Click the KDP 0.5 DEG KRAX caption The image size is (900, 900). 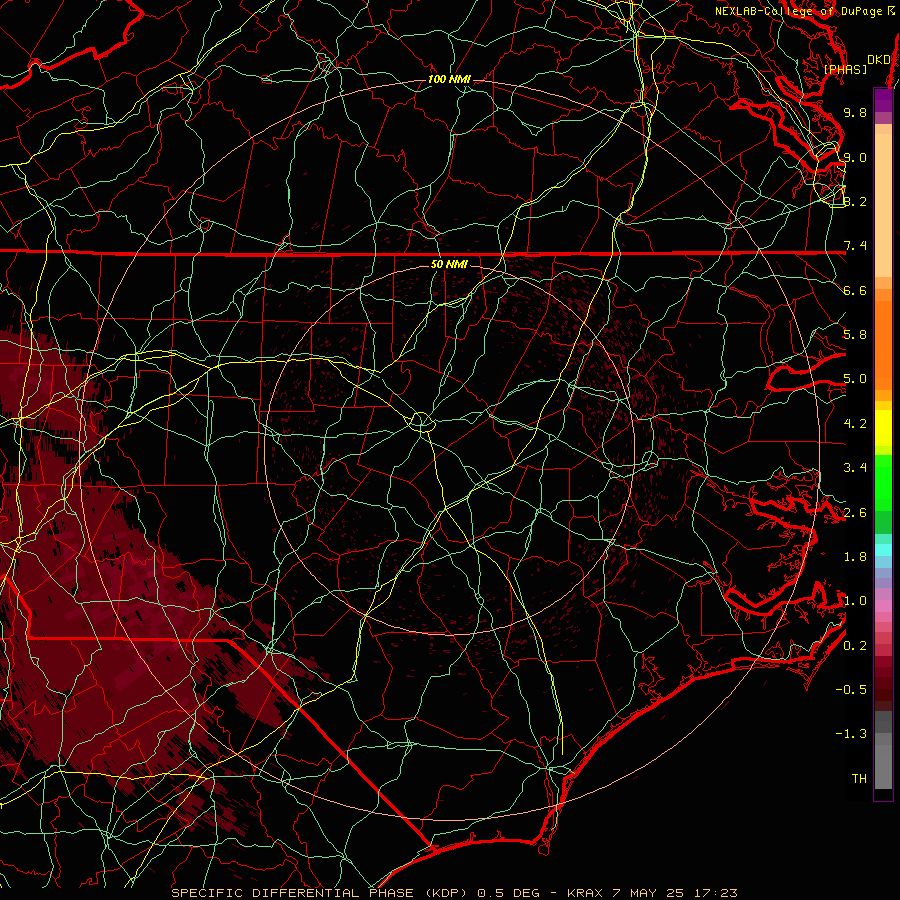pyautogui.click(x=454, y=893)
